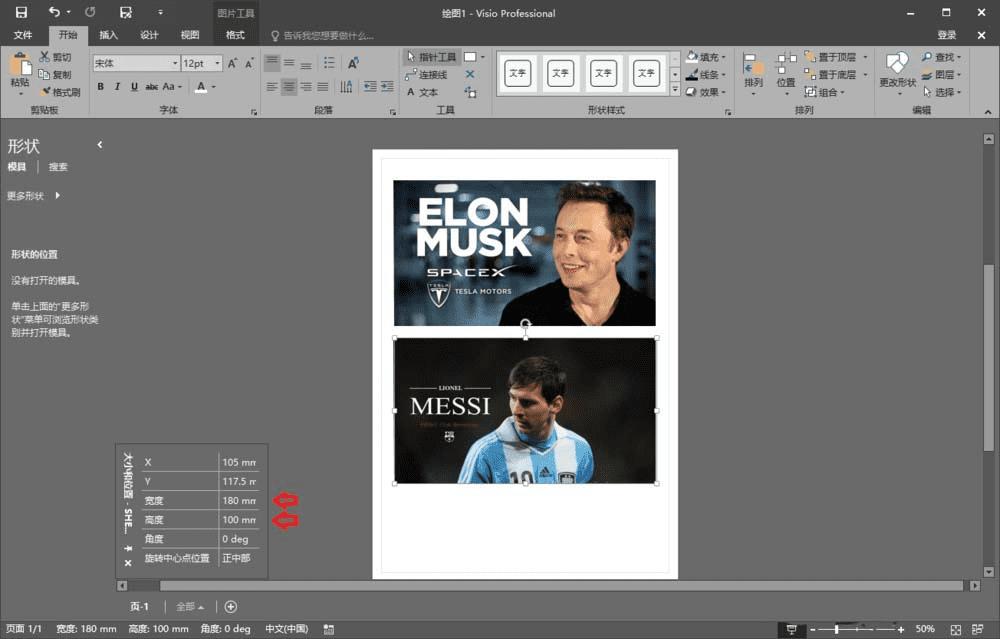Toggle Underline formatting
This screenshot has width=1000, height=639.
(133, 87)
